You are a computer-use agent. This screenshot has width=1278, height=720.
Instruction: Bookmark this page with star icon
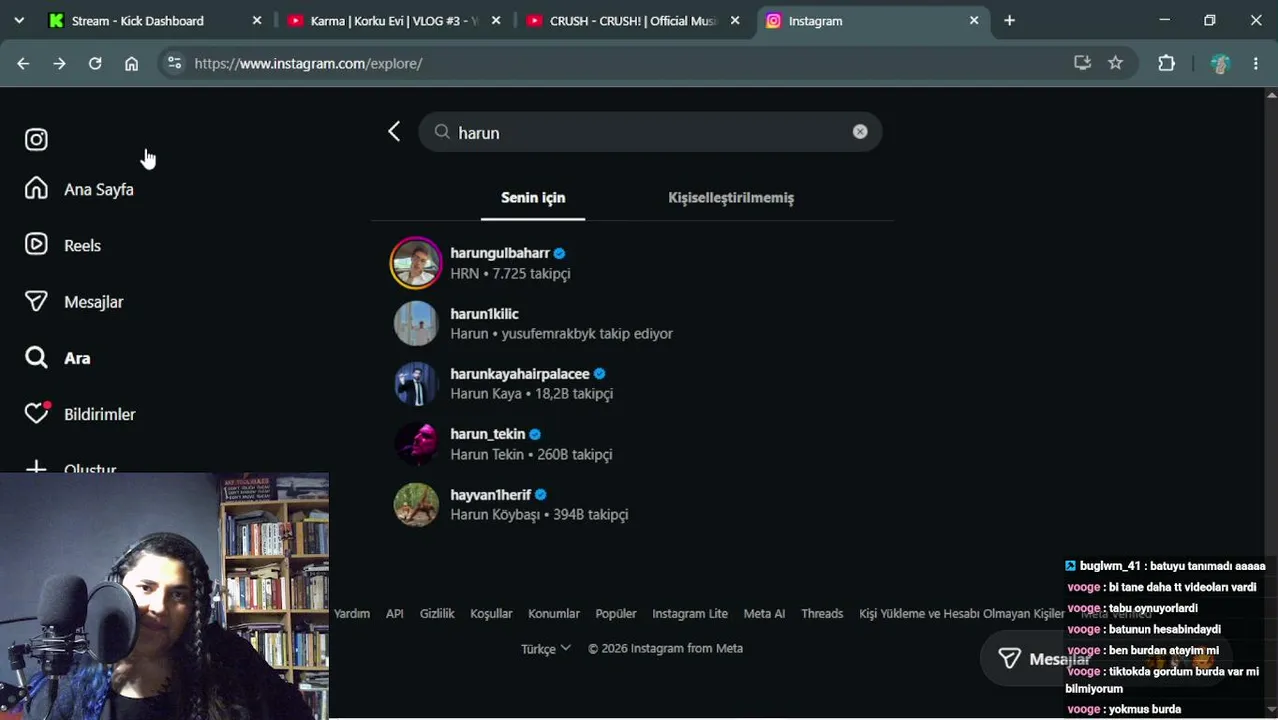(x=1116, y=63)
